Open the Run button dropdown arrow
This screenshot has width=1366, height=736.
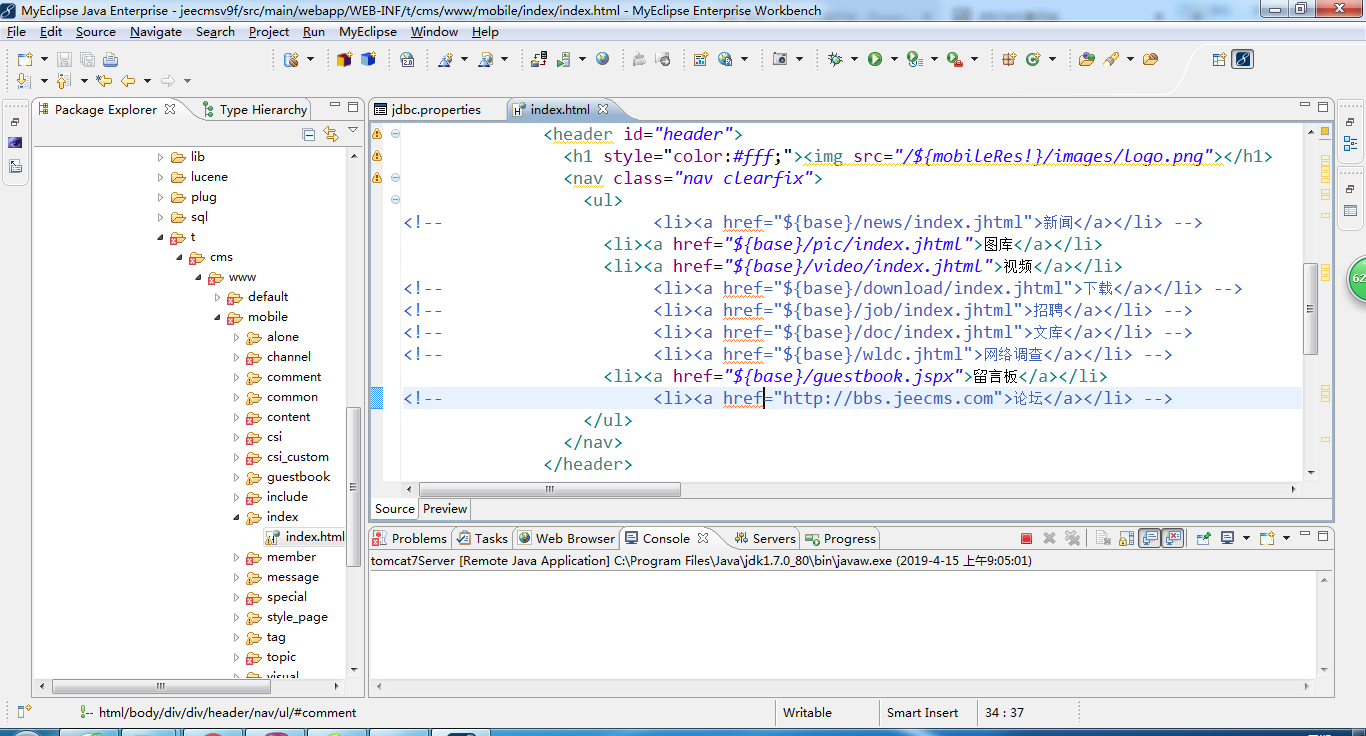[893, 60]
